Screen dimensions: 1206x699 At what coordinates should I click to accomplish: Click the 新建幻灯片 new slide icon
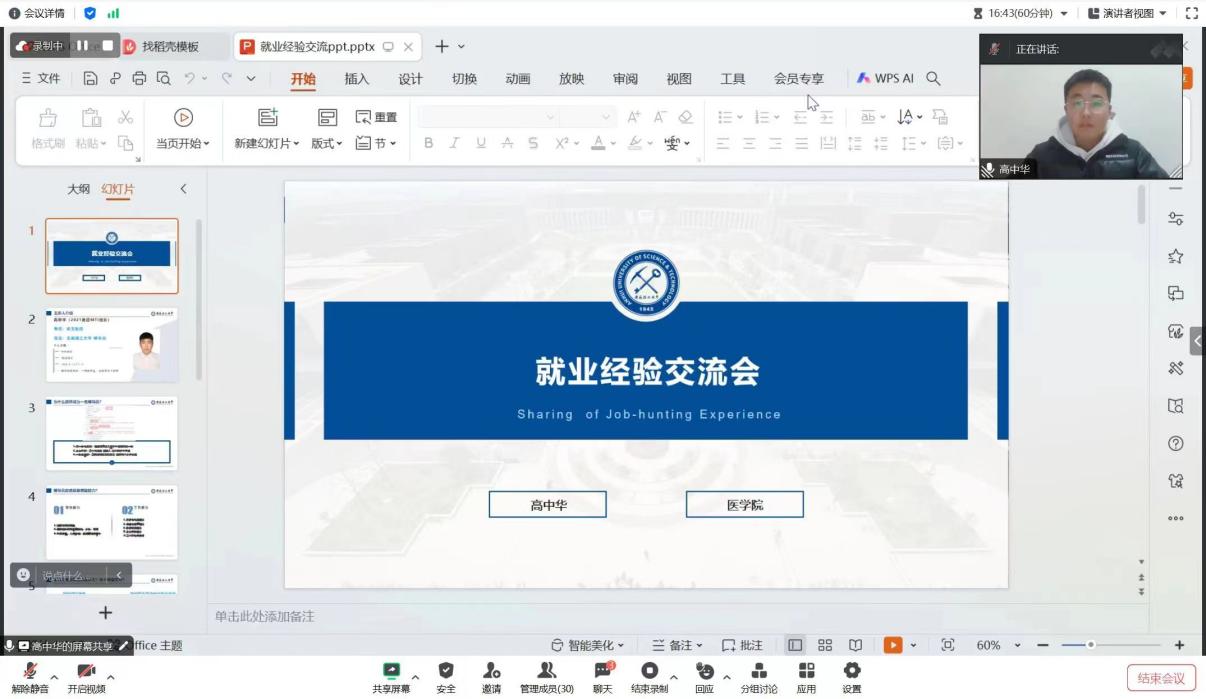pos(267,118)
